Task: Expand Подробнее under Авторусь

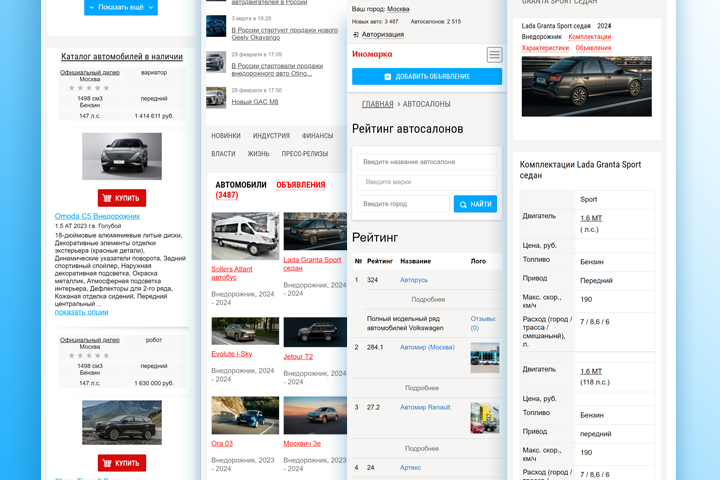Action: [x=428, y=299]
